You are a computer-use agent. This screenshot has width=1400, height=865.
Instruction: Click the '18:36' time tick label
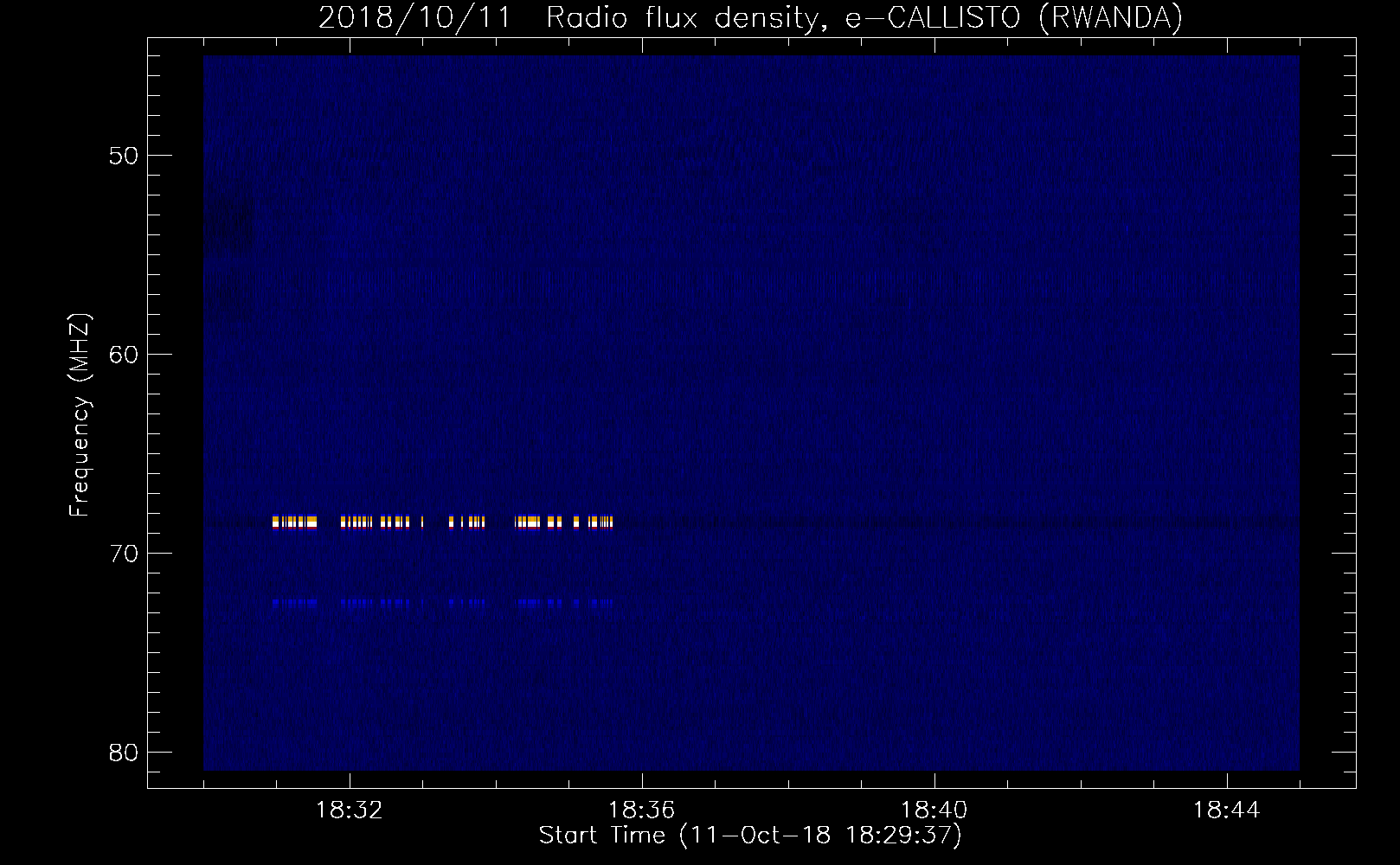pos(642,811)
